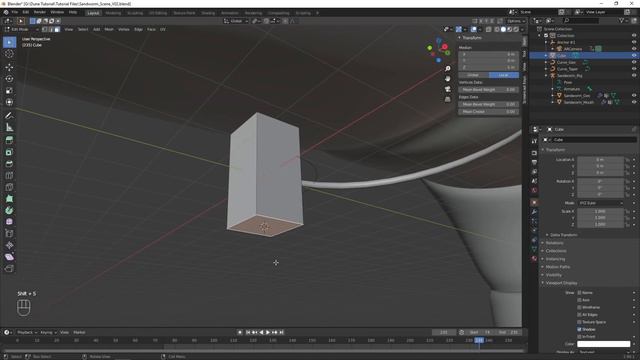The height and width of the screenshot is (360, 640).
Task: Select the Extrude Region tool
Action: [x=9, y=140]
